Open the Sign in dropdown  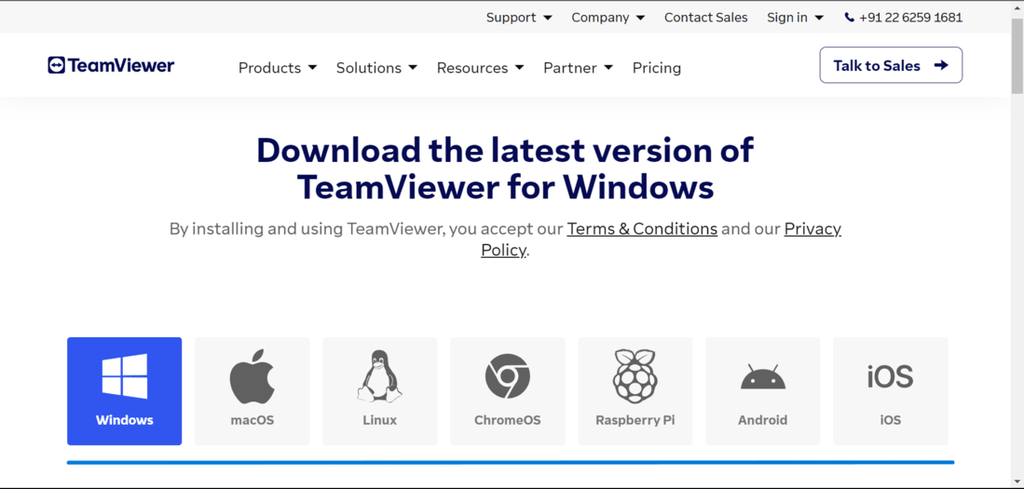[795, 18]
